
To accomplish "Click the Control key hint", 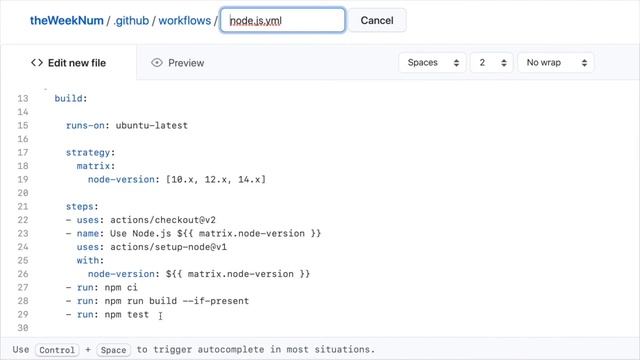I will click(x=57, y=350).
